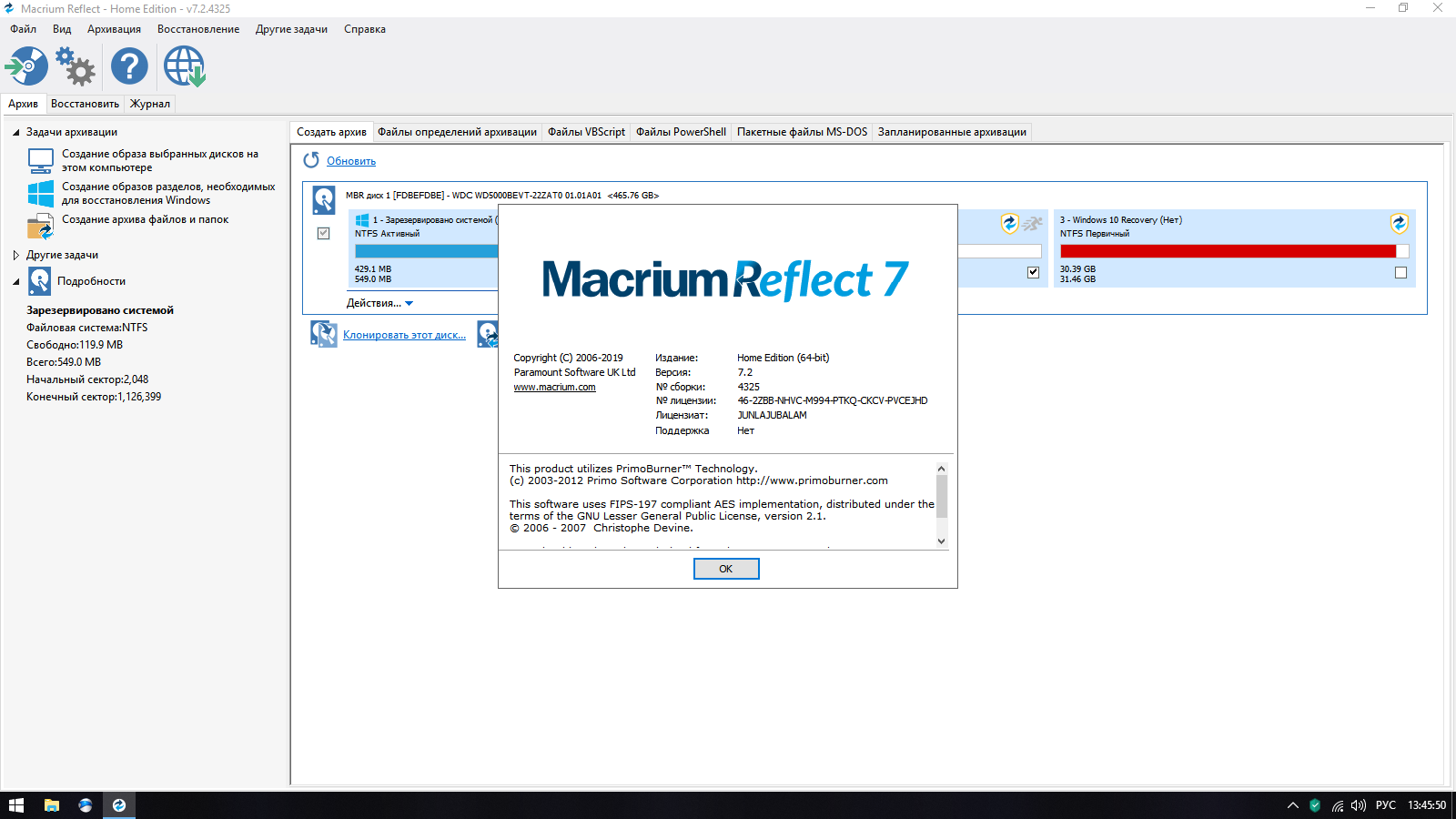The width and height of the screenshot is (1456, 819).
Task: Switch to the Файлы PowerShell tab
Action: click(681, 132)
